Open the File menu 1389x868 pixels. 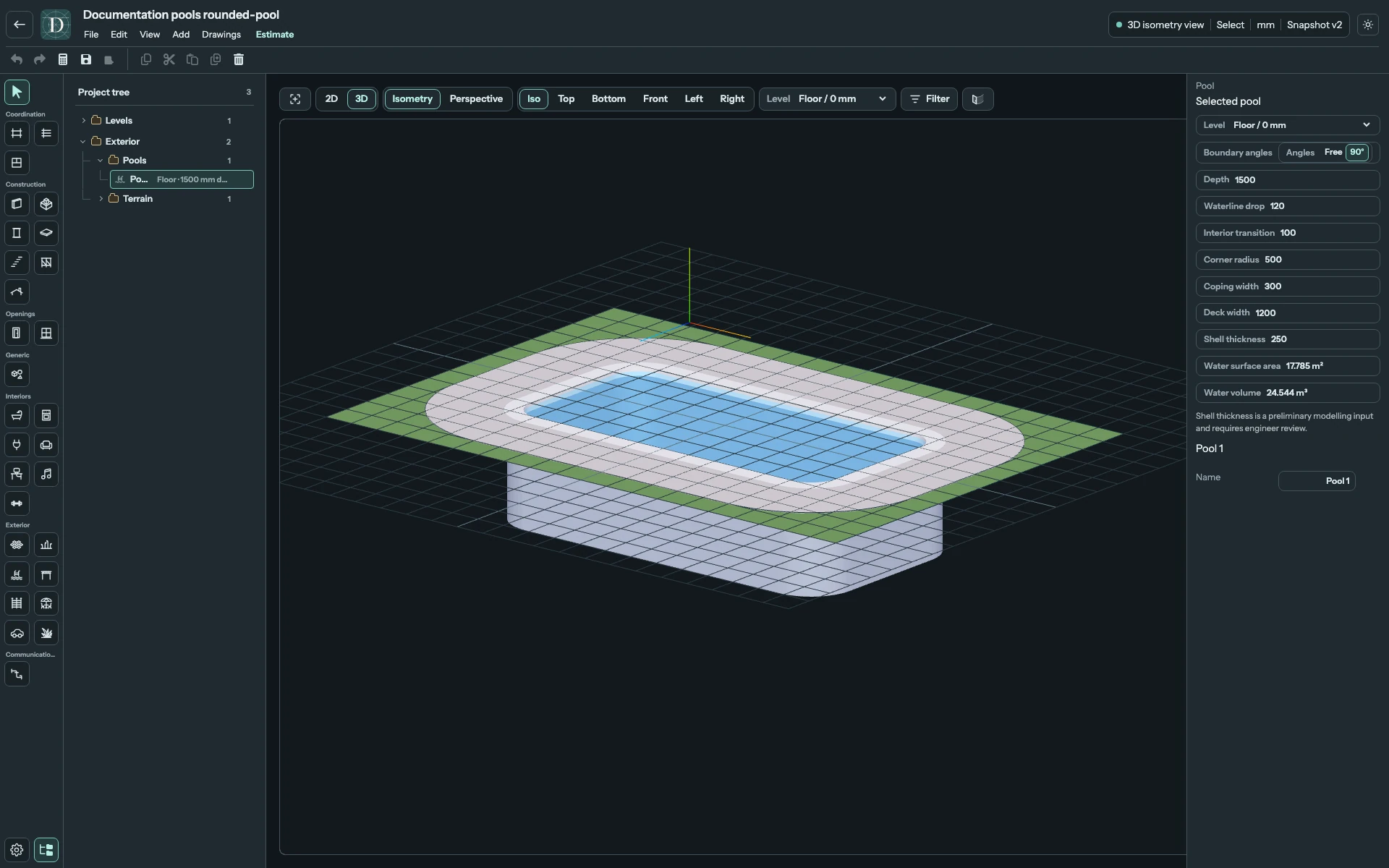[x=91, y=35]
